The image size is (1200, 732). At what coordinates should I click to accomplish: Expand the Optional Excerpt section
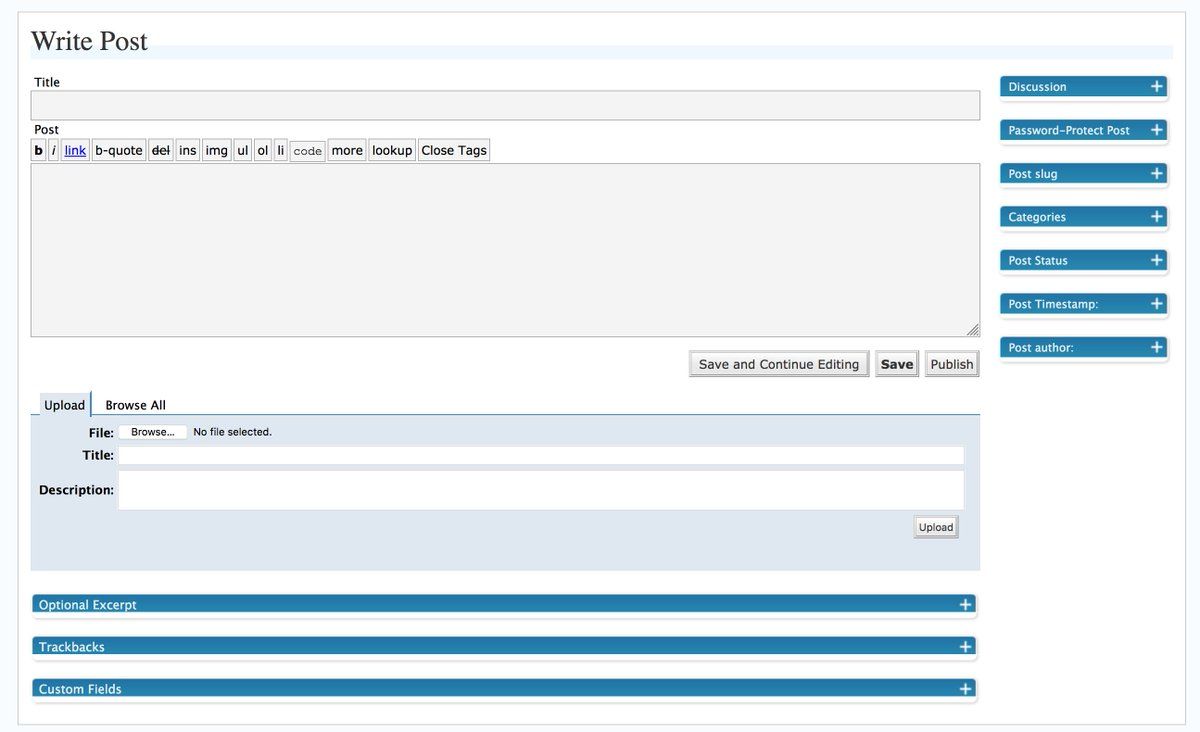[965, 605]
